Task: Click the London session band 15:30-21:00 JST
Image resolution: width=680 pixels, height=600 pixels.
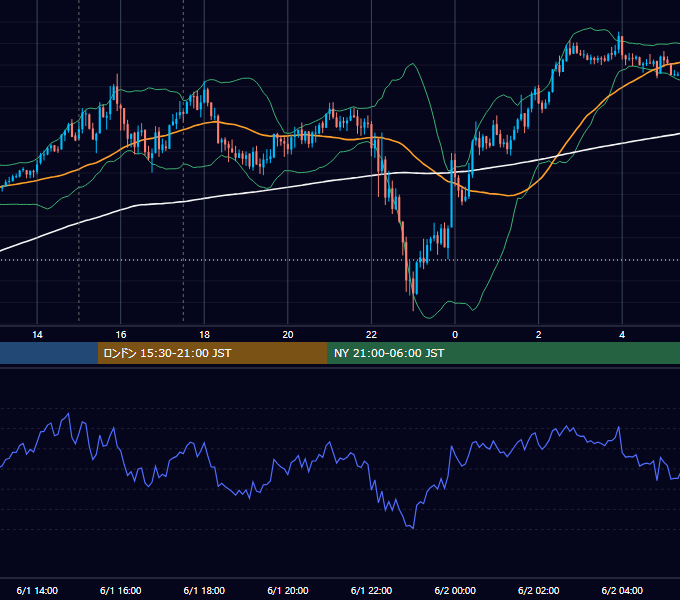Action: pyautogui.click(x=212, y=353)
